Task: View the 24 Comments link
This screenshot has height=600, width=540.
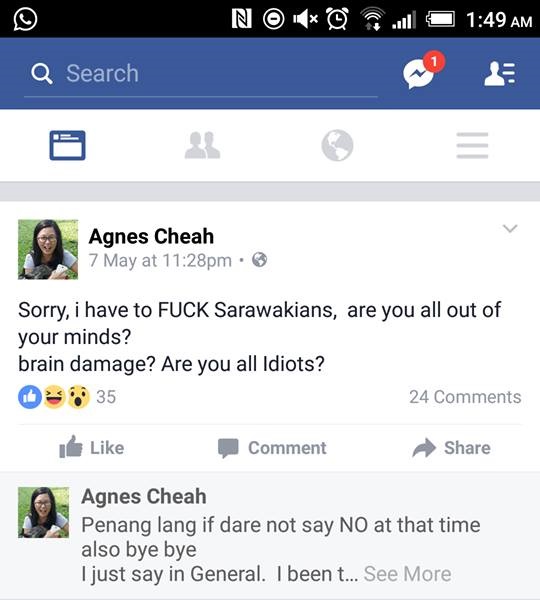Action: tap(465, 397)
